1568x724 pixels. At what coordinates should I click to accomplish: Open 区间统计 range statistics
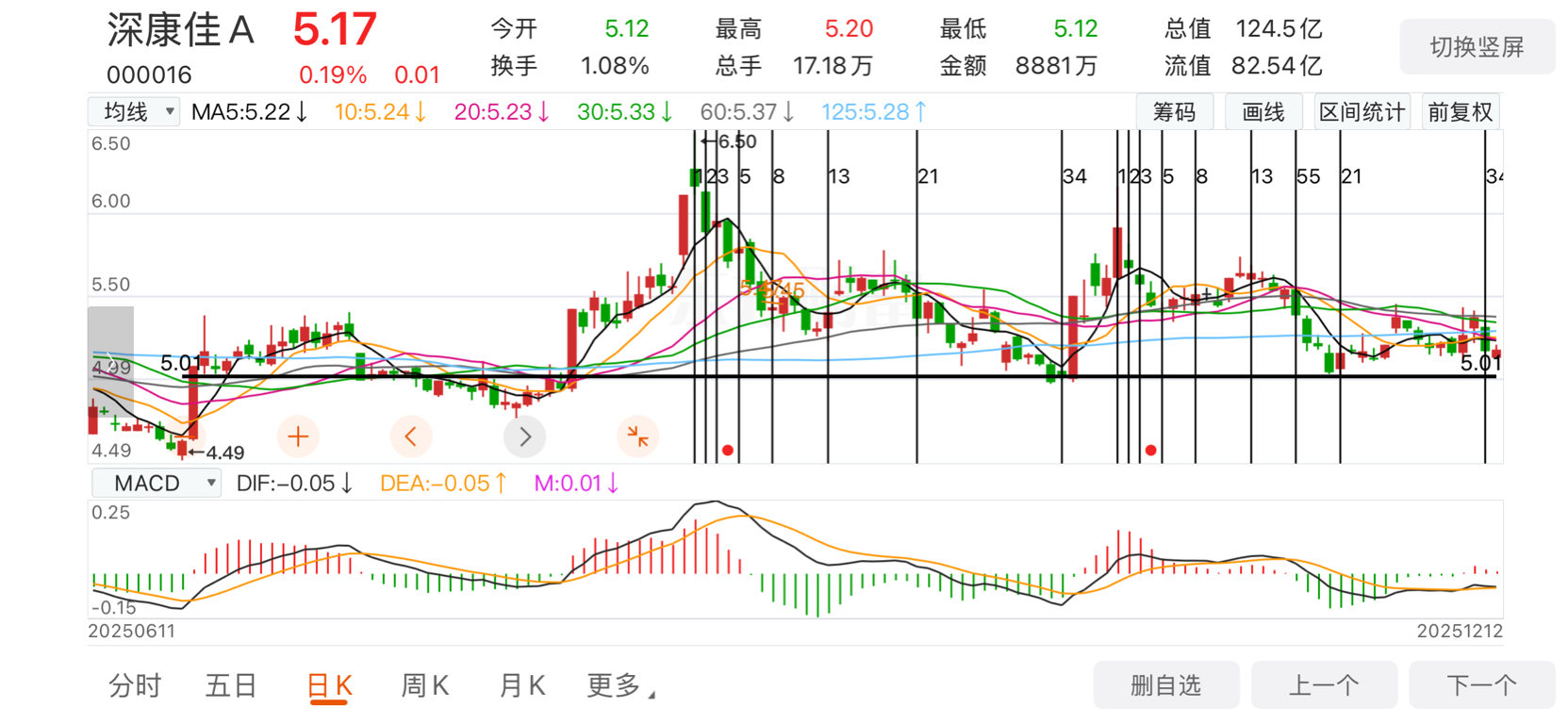click(x=1362, y=112)
